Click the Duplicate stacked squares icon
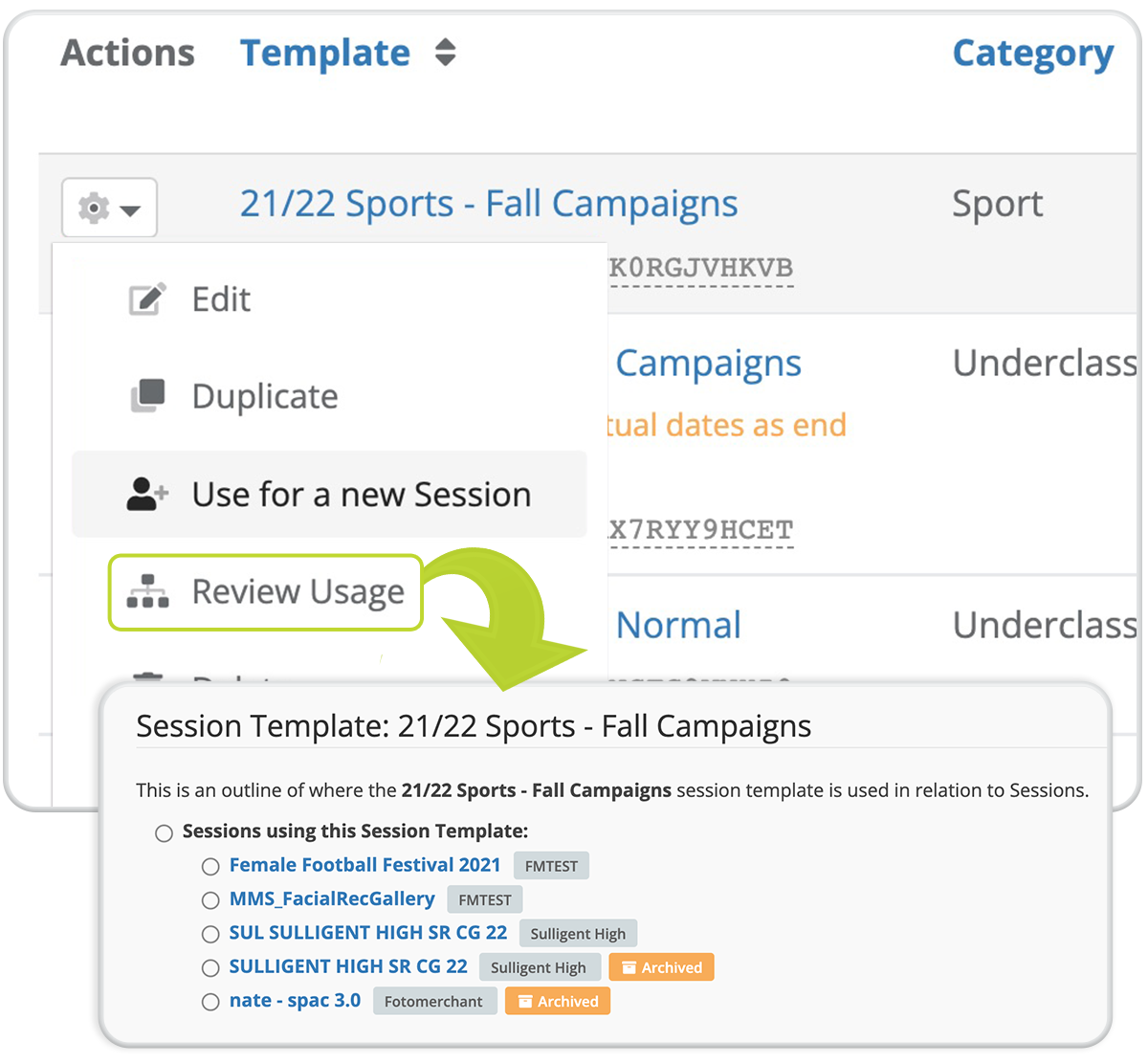Image resolution: width=1148 pixels, height=1064 pixels. click(147, 395)
